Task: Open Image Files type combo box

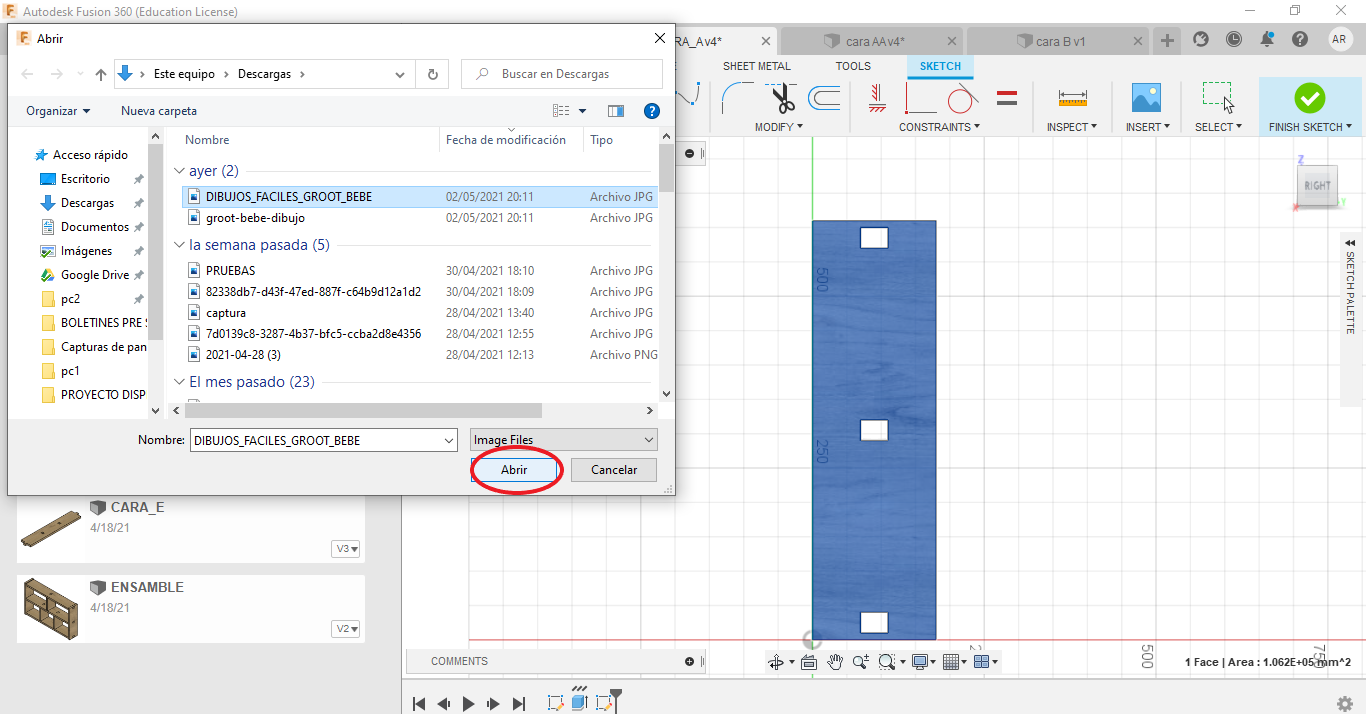Action: (564, 440)
